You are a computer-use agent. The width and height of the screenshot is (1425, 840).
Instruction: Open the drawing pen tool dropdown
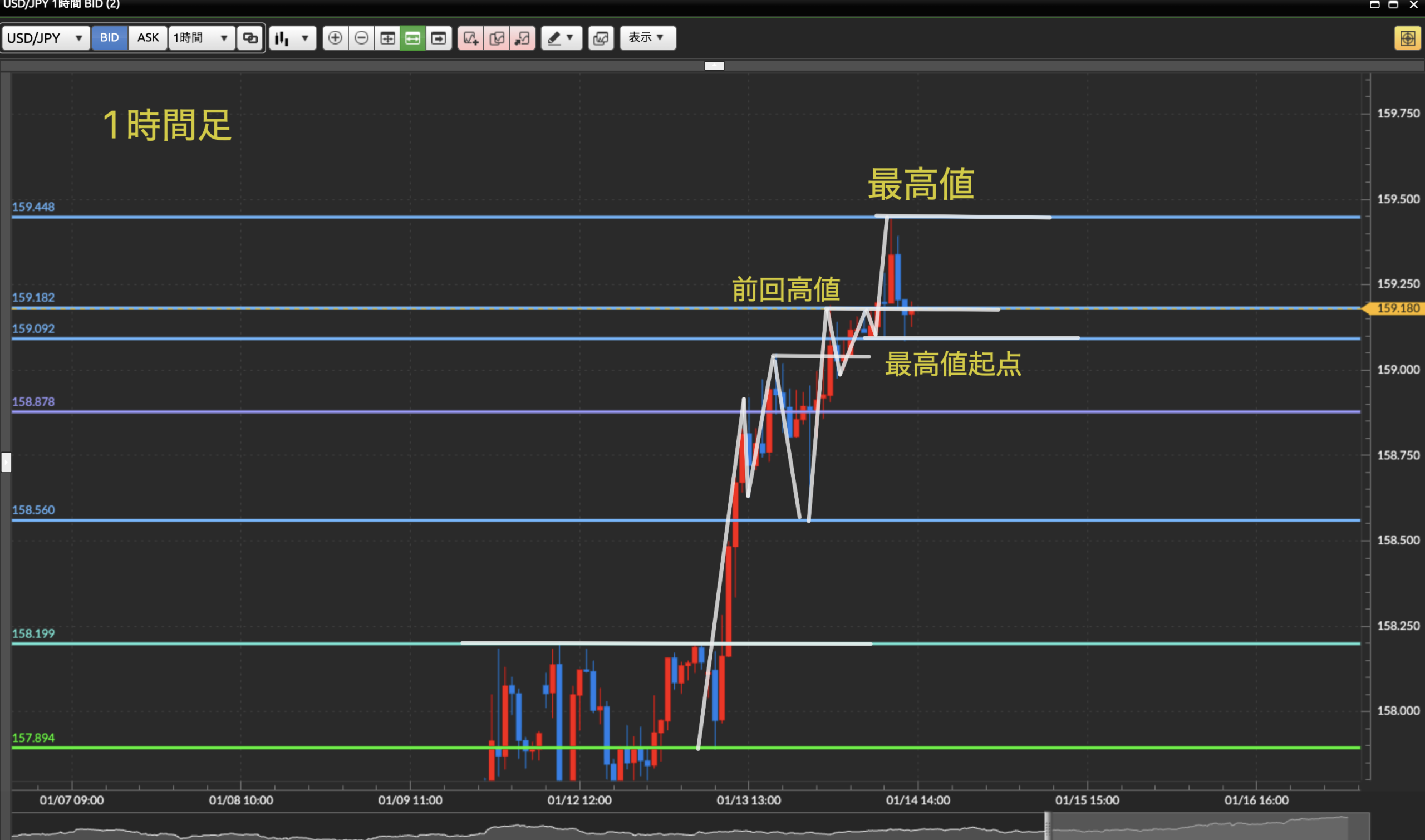[x=561, y=38]
